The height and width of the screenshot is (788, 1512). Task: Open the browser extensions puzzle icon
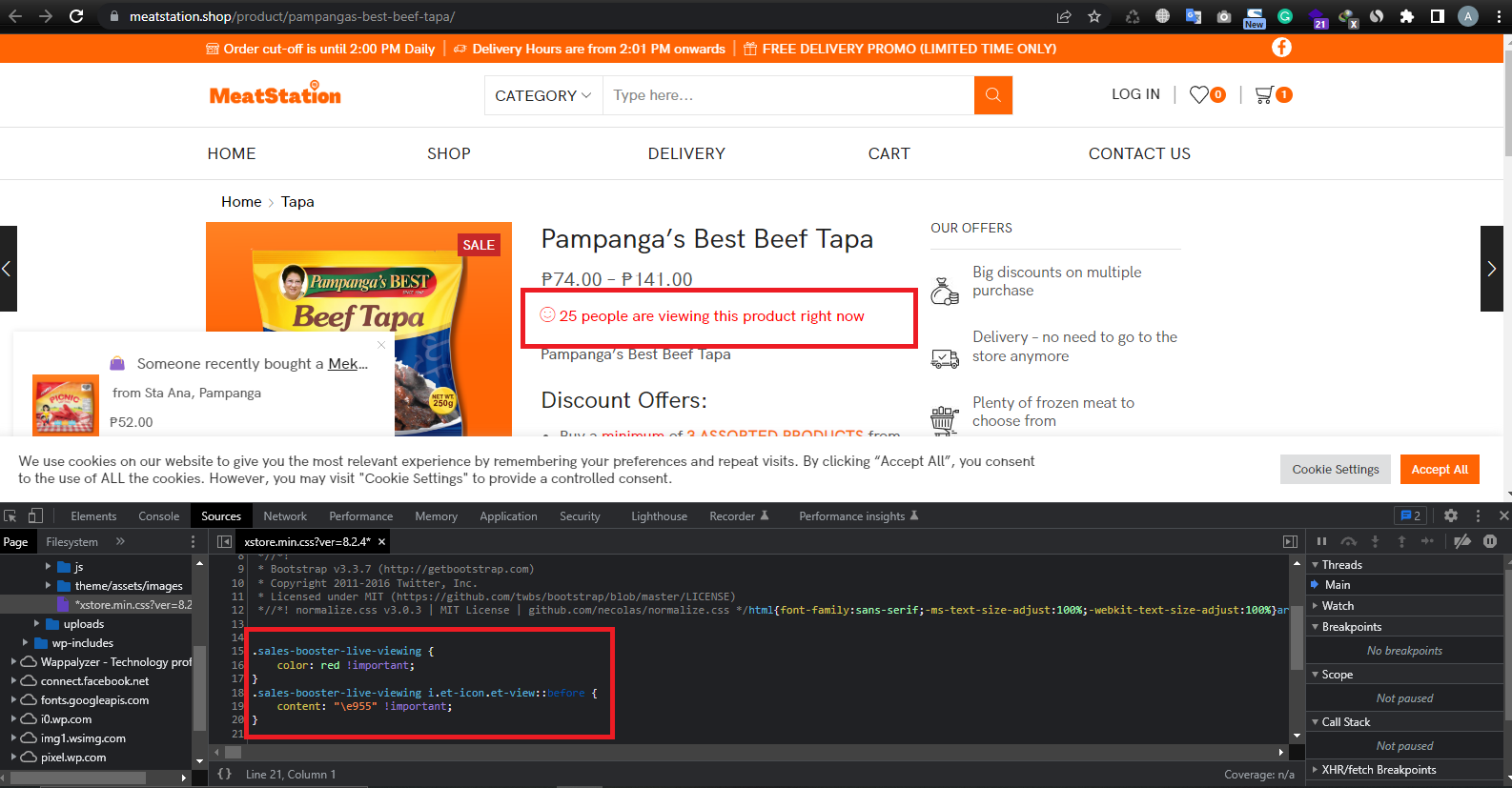[1406, 16]
